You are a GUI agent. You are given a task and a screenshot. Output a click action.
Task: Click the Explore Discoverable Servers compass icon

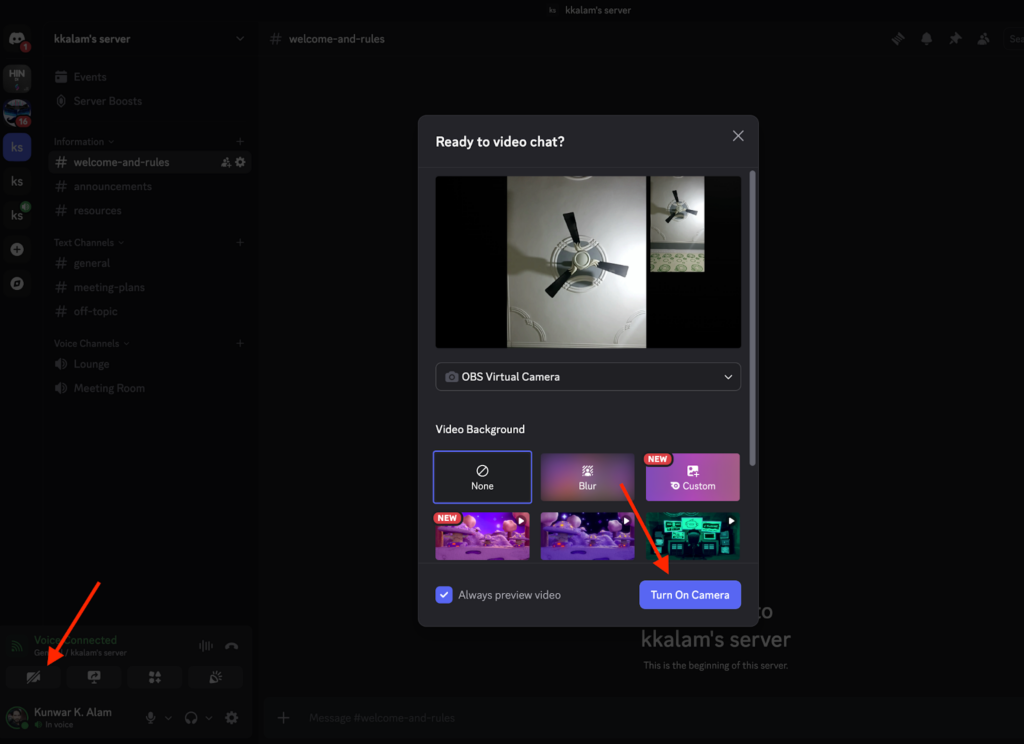click(17, 283)
